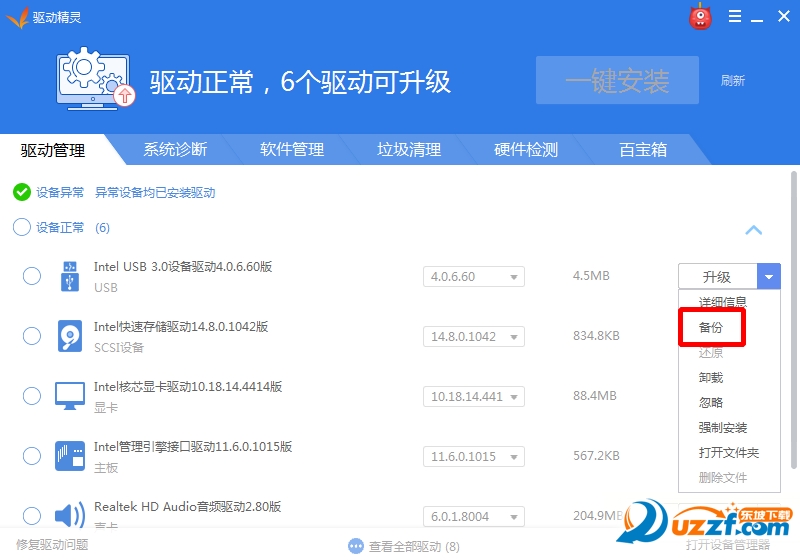This screenshot has height=560, width=800.
Task: Click the green check 设备异常 icon
Action: [x=21, y=192]
